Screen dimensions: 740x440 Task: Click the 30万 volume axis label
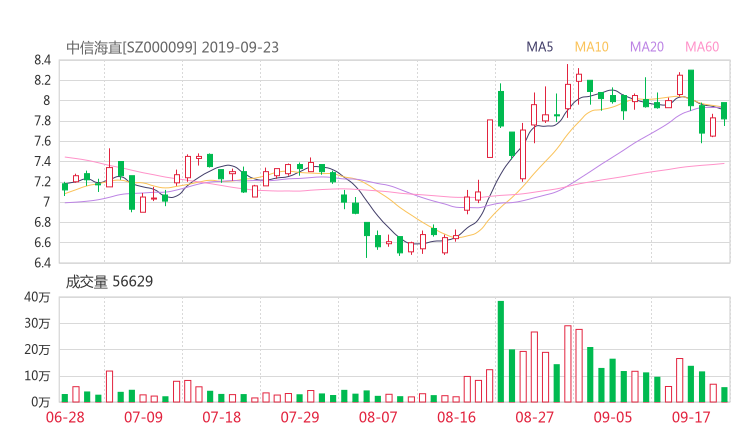pos(37,323)
